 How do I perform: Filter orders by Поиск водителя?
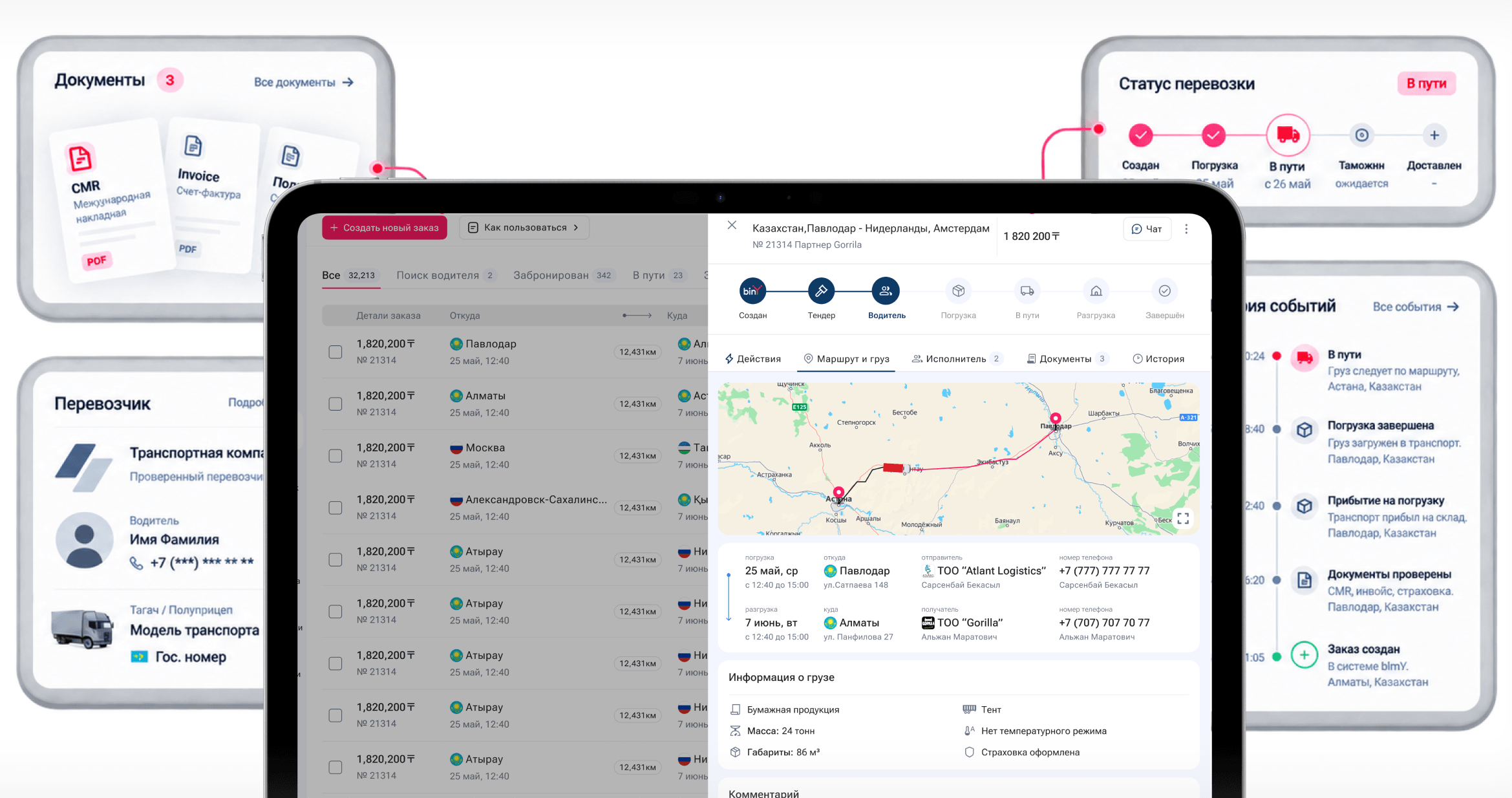[x=446, y=275]
